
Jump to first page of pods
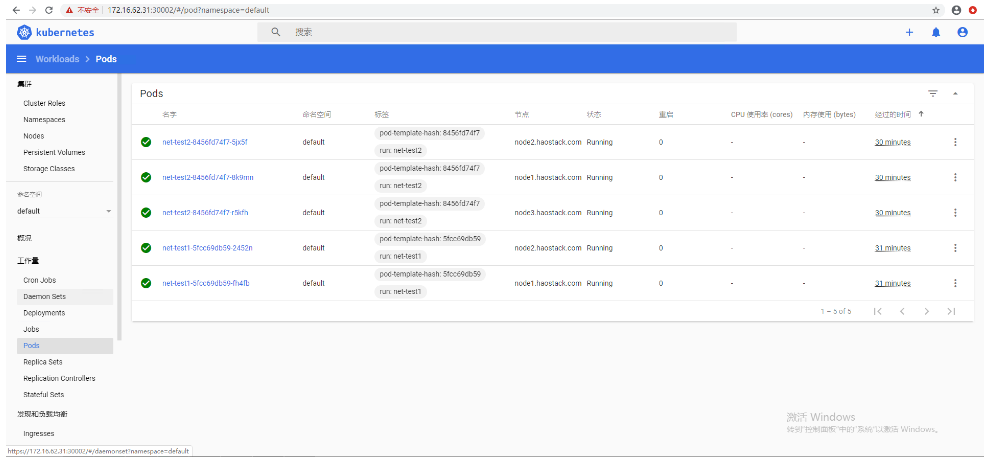click(877, 311)
